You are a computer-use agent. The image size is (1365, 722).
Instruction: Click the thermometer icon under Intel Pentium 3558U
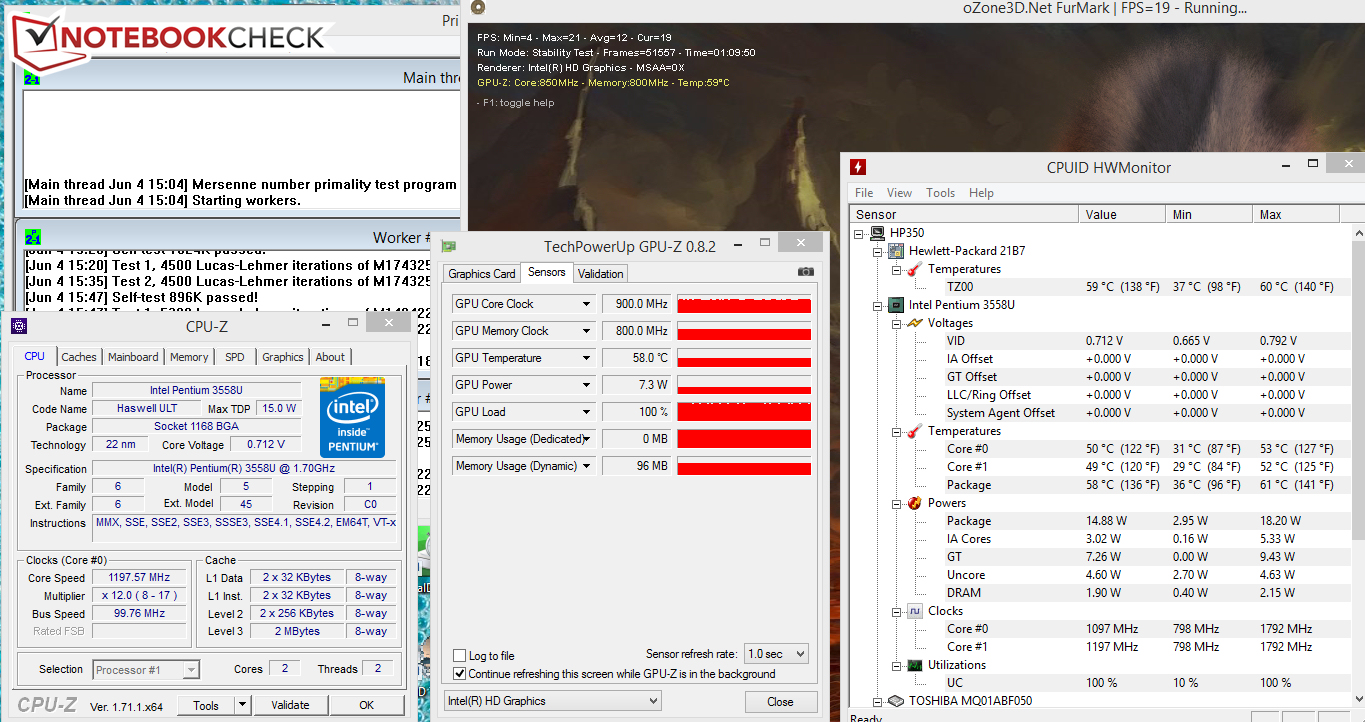point(914,431)
